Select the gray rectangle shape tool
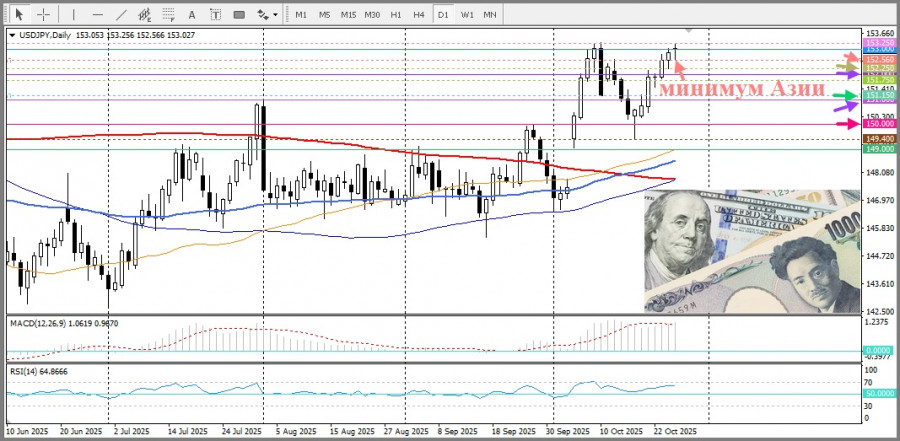Screen dimensions: 900x441 pos(239,14)
